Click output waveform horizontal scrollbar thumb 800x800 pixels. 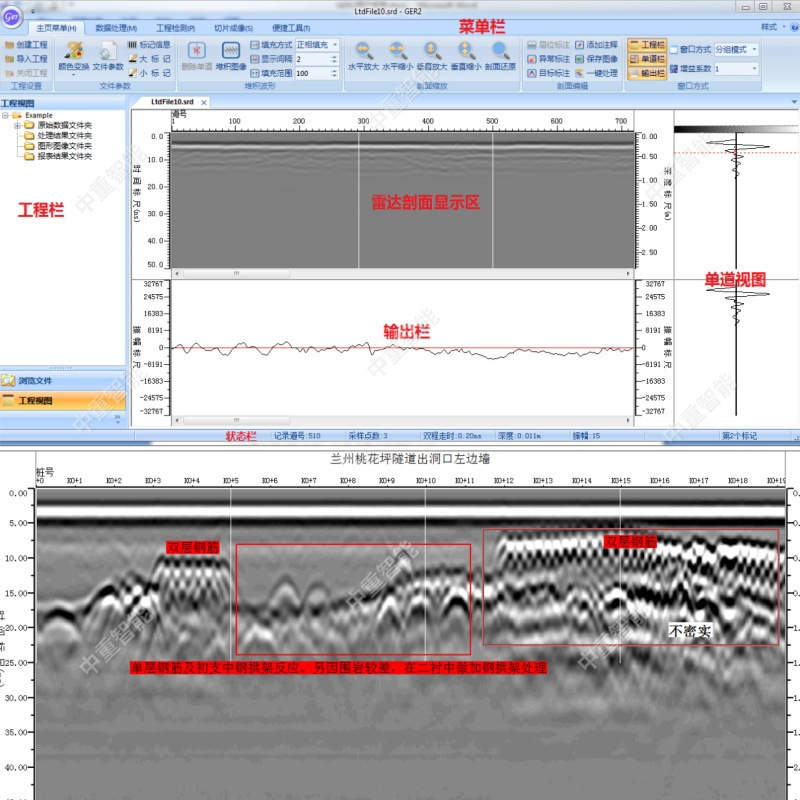point(236,420)
